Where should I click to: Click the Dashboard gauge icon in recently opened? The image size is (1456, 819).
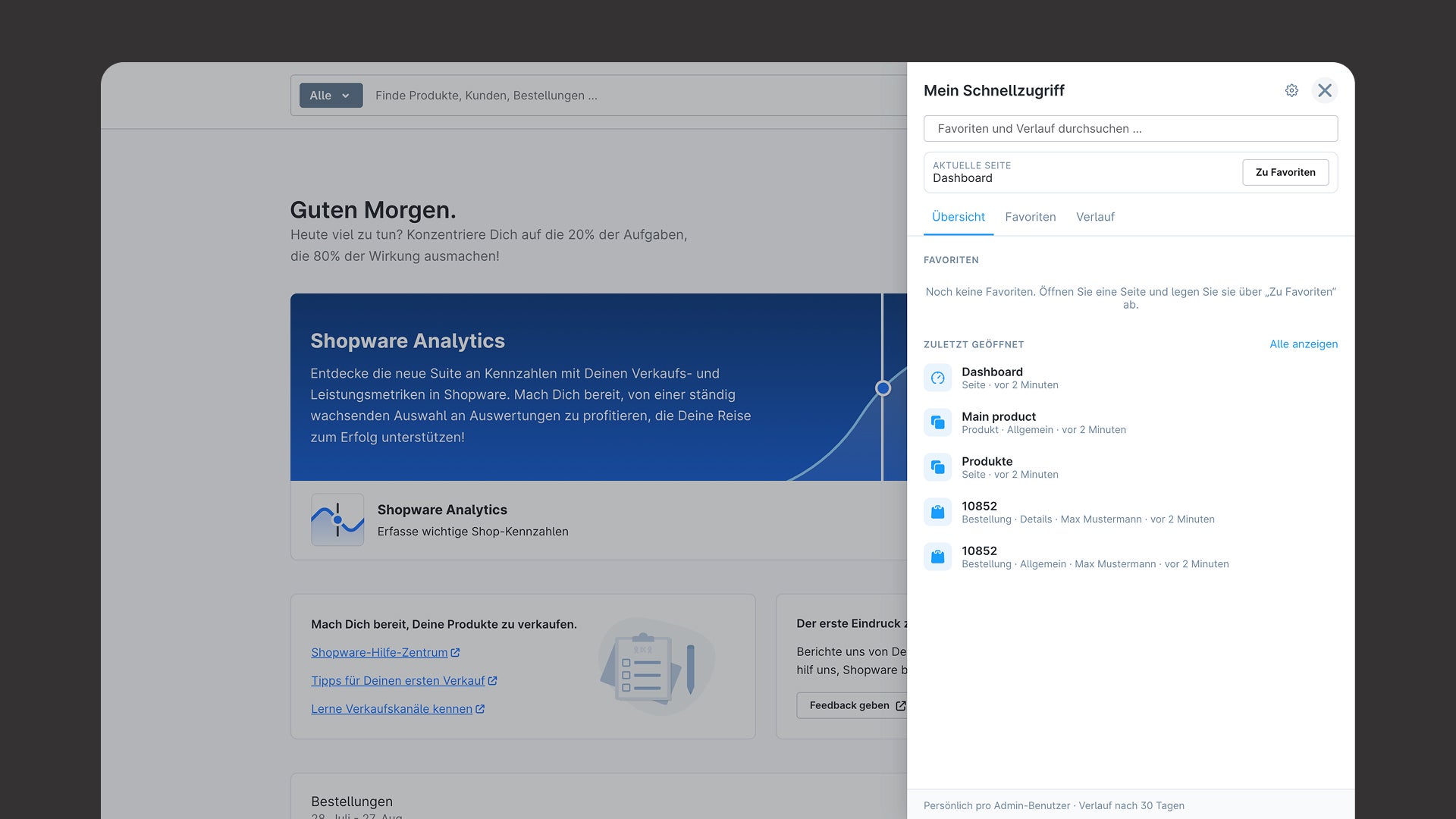(x=938, y=378)
